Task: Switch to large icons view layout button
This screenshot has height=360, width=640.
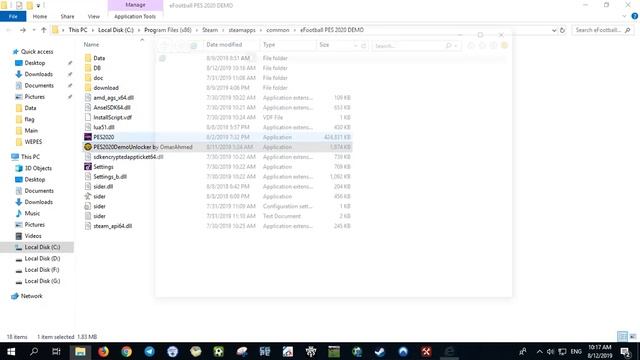Action: (x=633, y=336)
